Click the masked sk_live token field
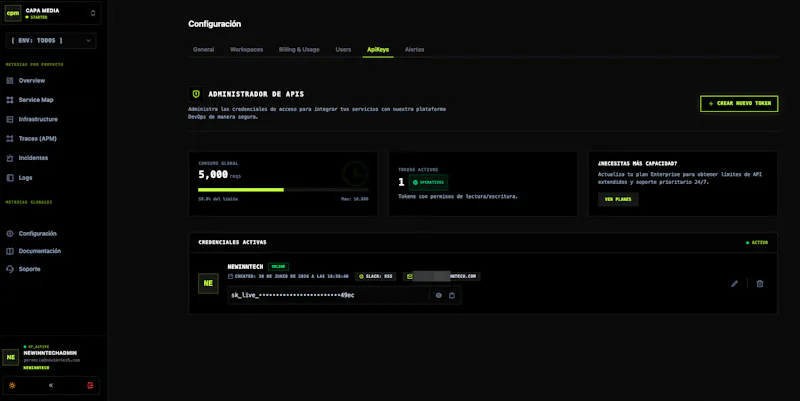Image resolution: width=800 pixels, height=401 pixels. [x=329, y=295]
